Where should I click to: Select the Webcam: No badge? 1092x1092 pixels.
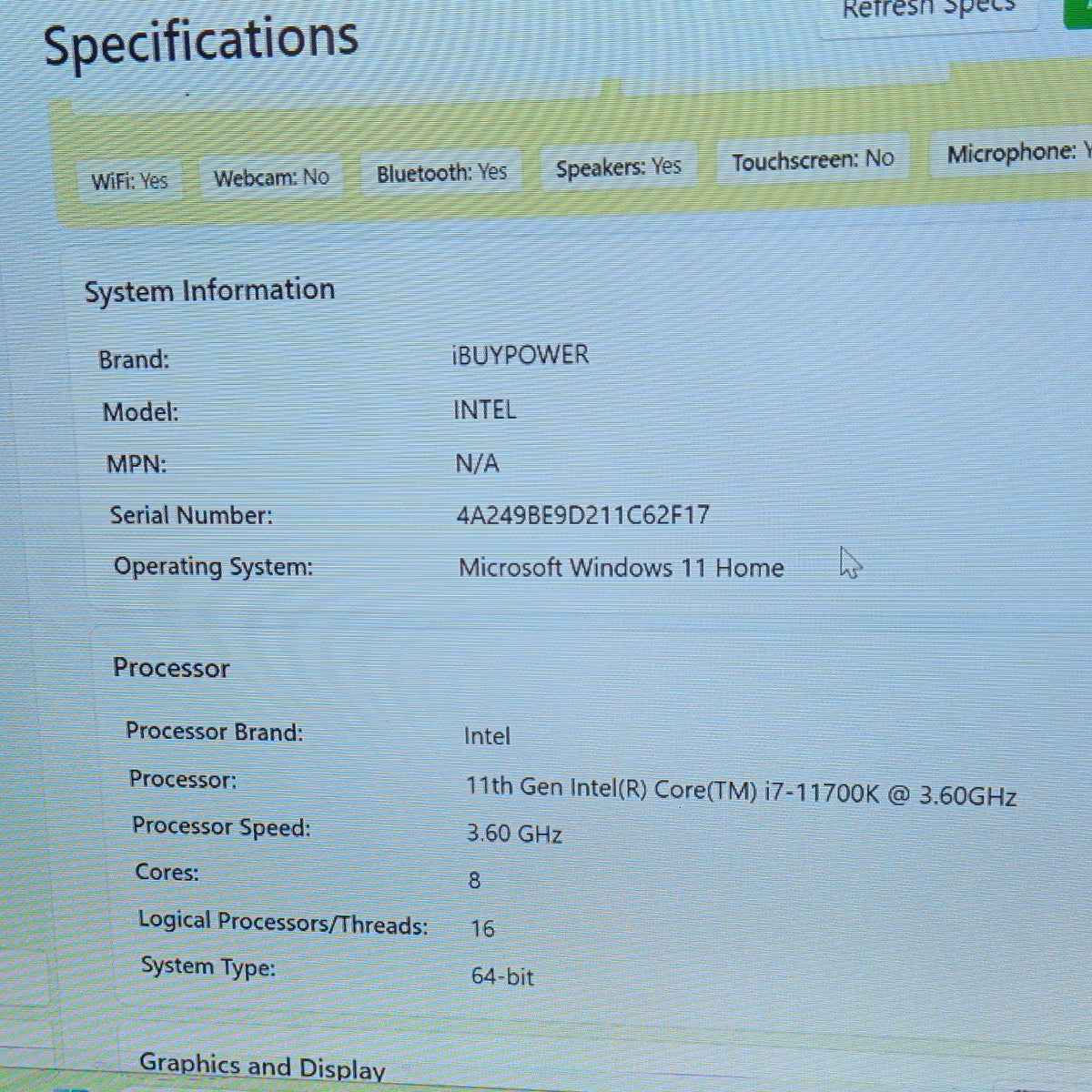271,177
